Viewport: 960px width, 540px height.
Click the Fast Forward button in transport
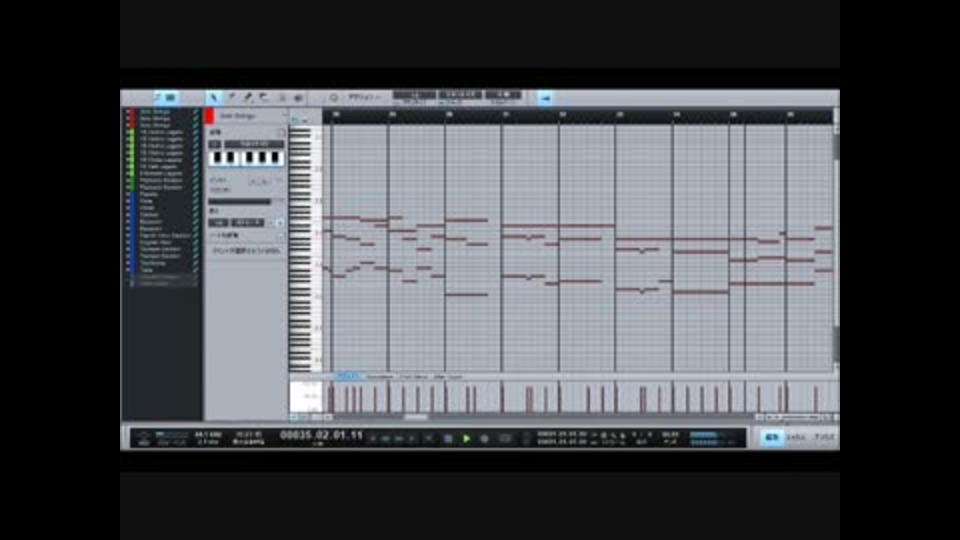399,438
